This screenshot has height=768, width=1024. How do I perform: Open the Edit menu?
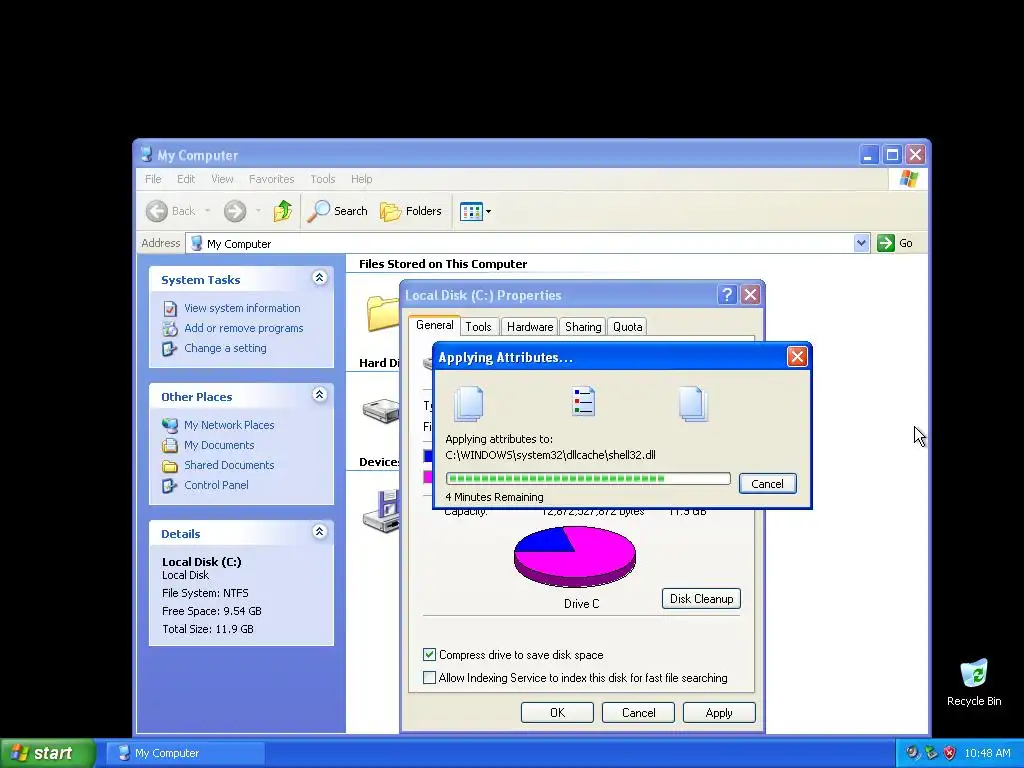click(x=186, y=179)
